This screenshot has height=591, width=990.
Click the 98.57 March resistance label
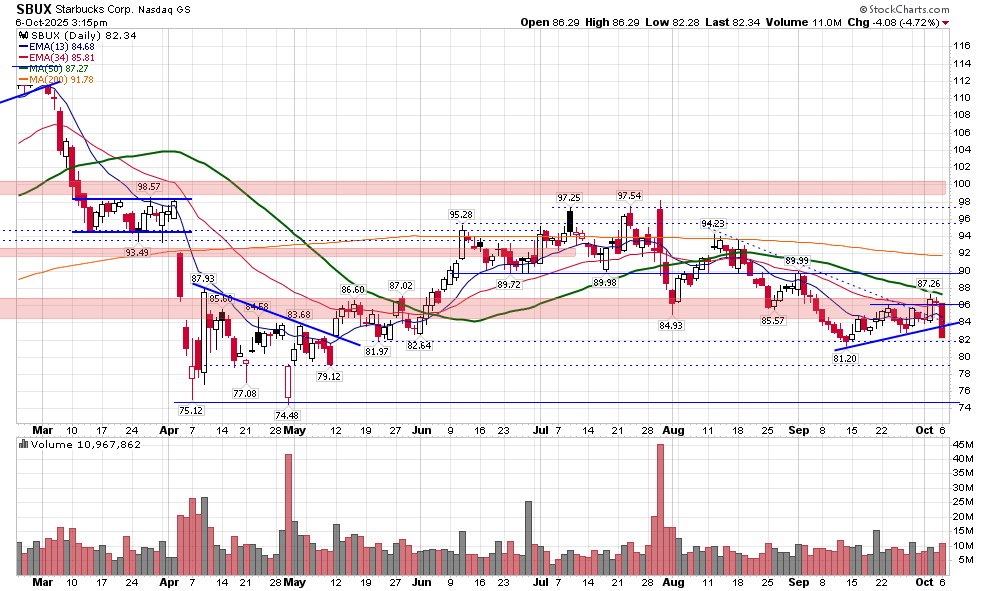click(148, 187)
